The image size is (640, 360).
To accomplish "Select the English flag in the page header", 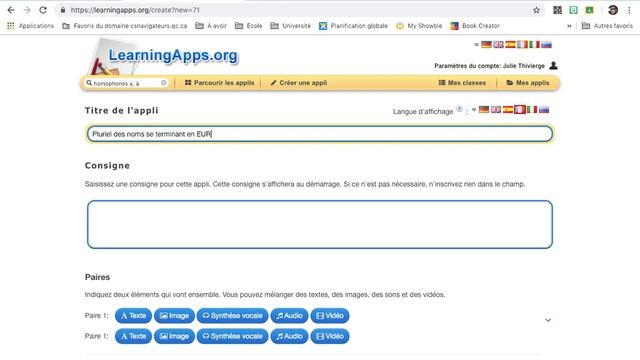I will (498, 44).
